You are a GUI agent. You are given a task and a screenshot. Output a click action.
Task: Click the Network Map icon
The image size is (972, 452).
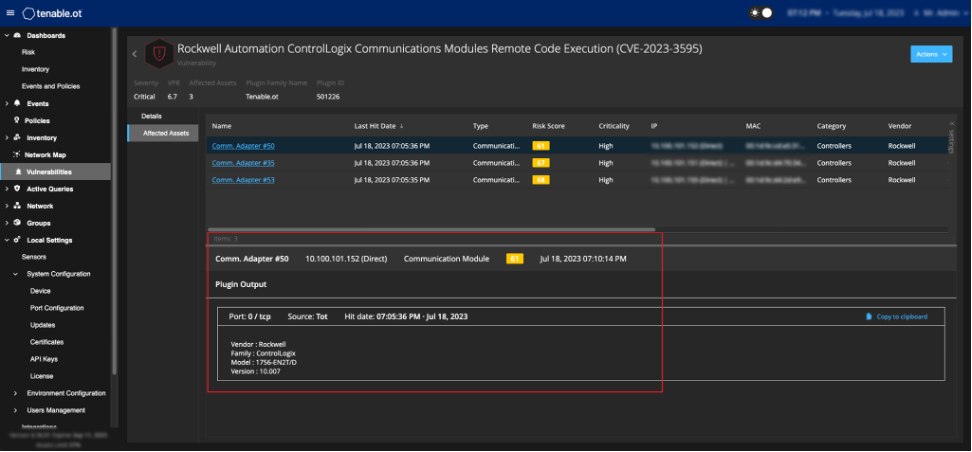pos(17,154)
